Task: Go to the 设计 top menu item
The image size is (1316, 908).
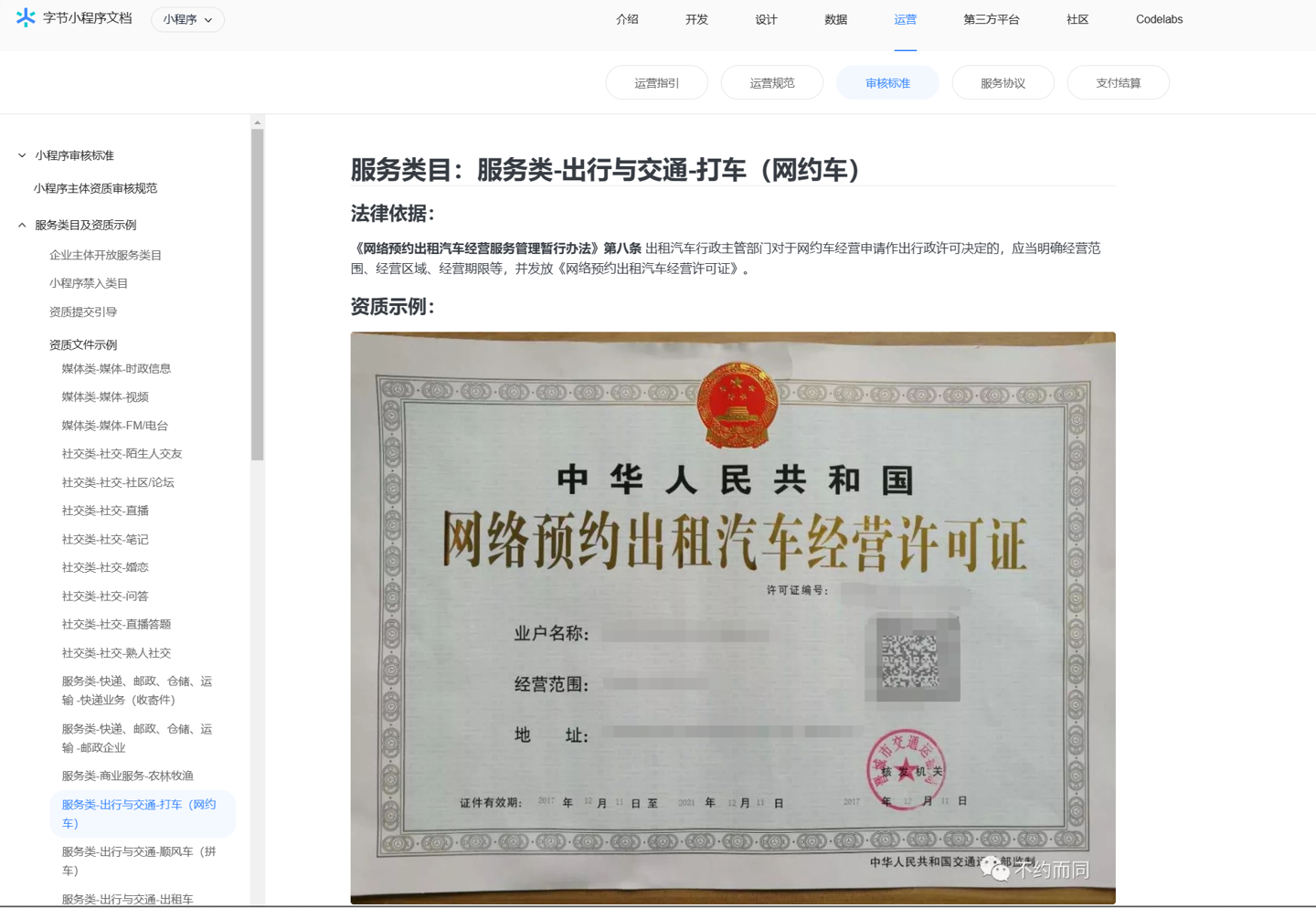Action: [x=766, y=19]
